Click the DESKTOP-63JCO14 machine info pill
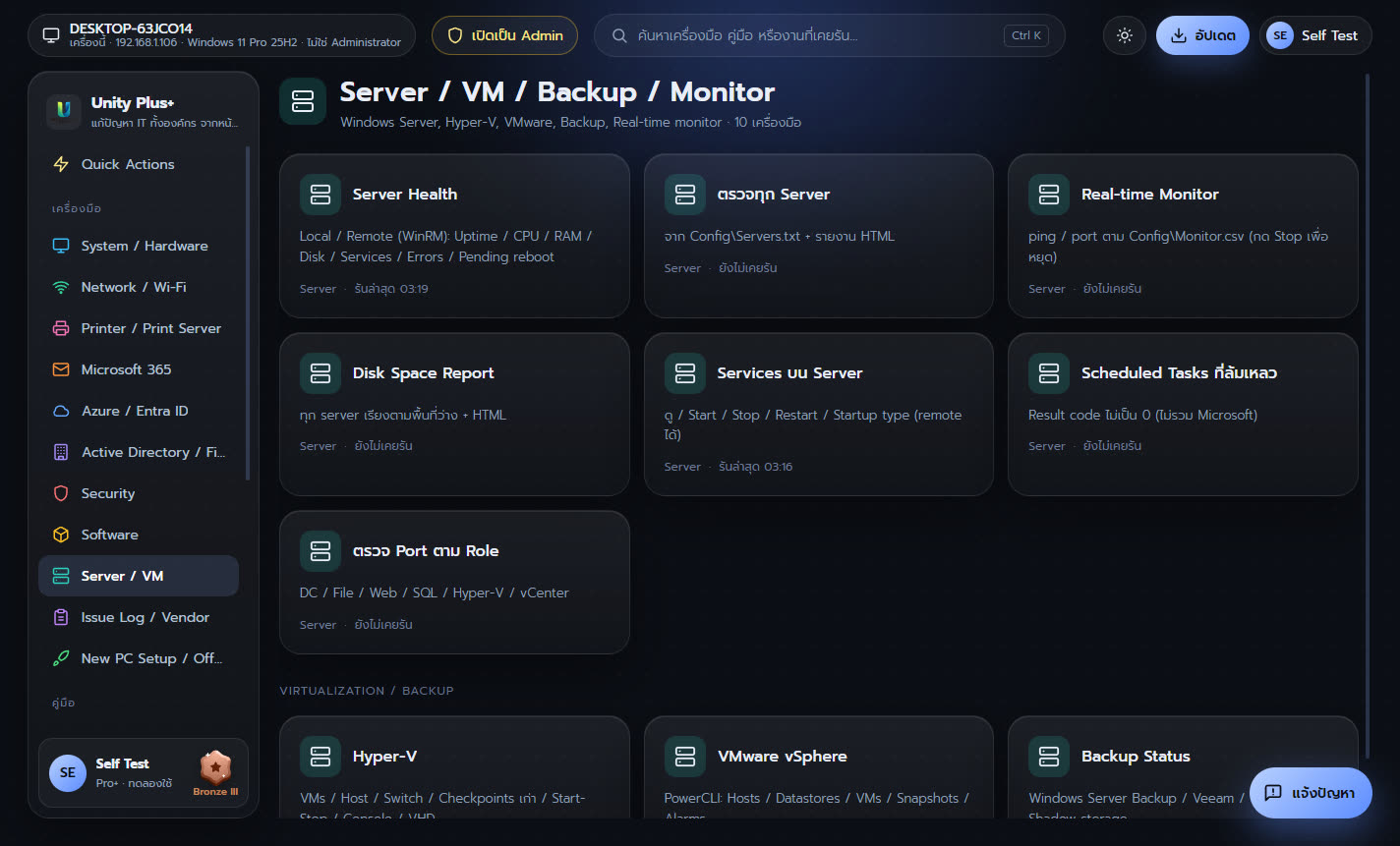Viewport: 1400px width, 846px height. tap(222, 35)
